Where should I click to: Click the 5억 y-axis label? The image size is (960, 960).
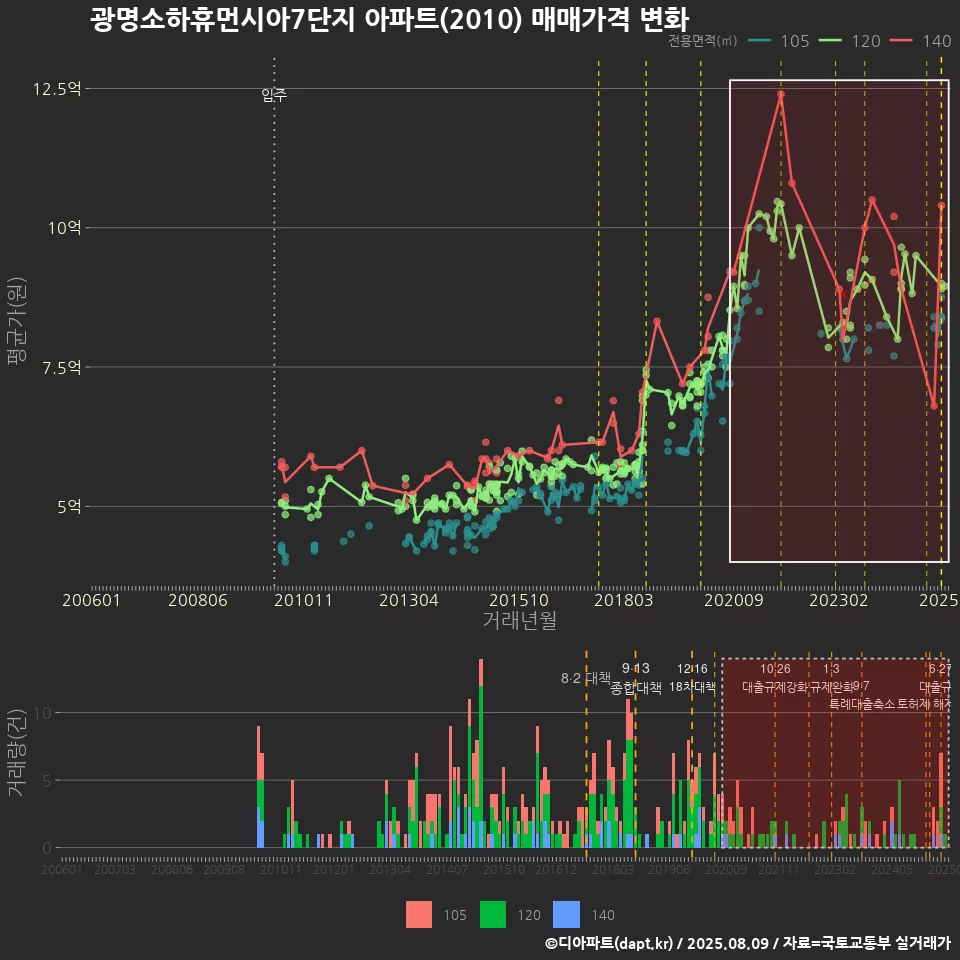(x=69, y=507)
